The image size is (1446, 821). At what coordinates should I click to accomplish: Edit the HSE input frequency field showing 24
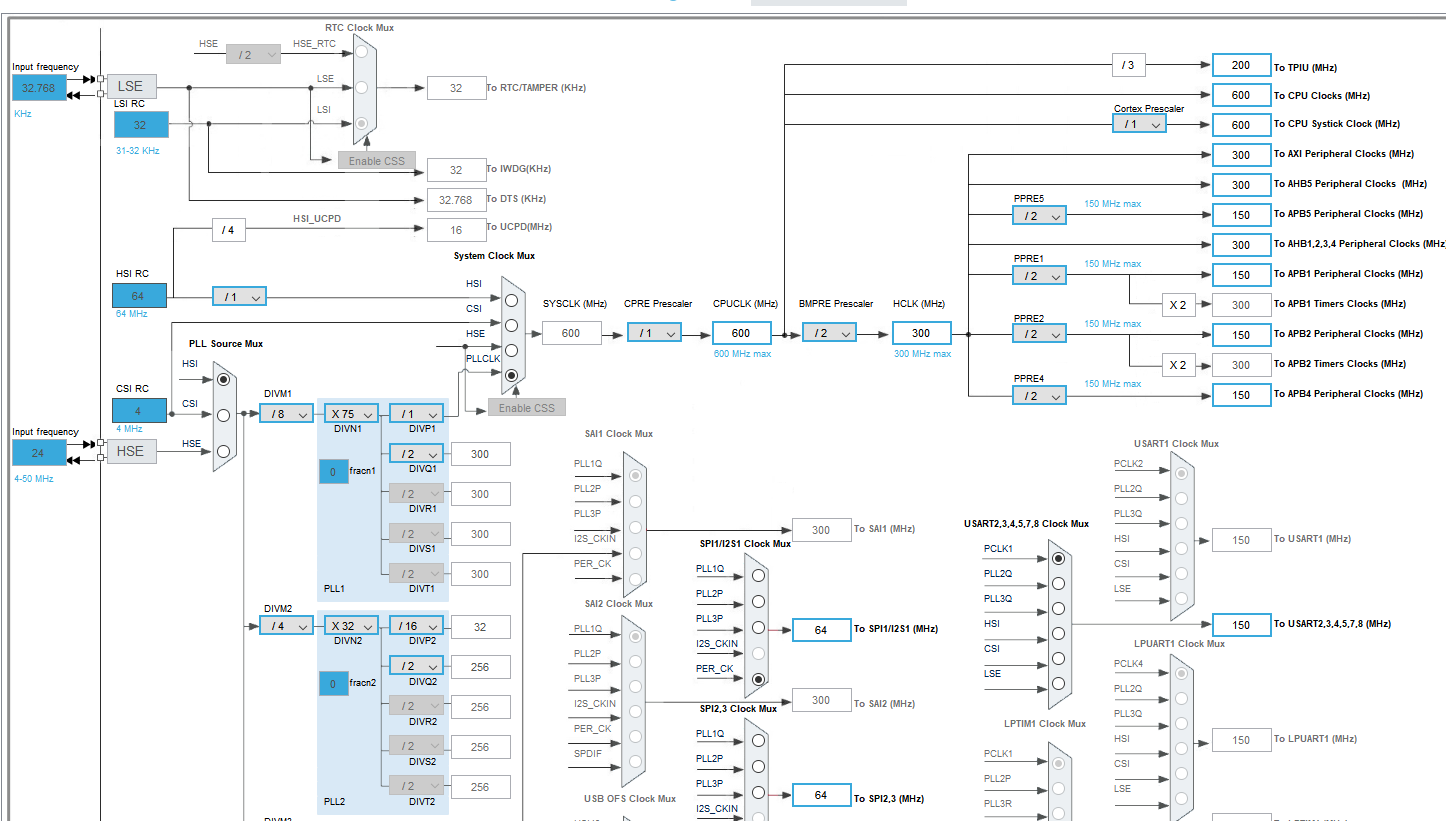click(x=38, y=452)
